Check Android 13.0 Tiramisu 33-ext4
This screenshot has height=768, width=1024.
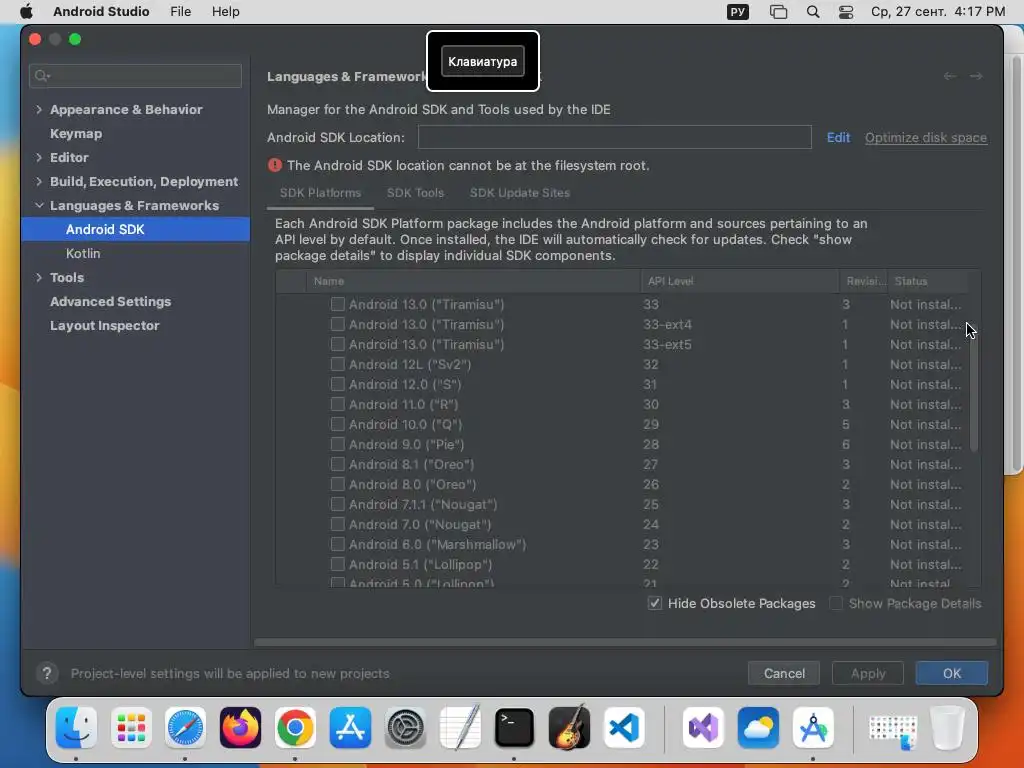[x=338, y=324]
